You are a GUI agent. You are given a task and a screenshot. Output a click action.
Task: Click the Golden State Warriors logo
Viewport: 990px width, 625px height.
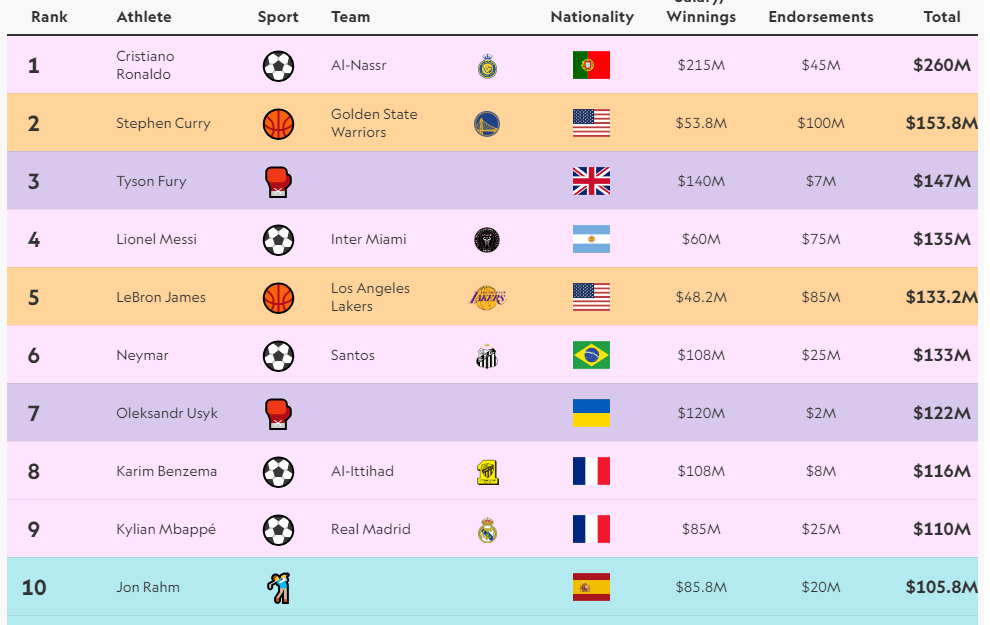(x=487, y=124)
